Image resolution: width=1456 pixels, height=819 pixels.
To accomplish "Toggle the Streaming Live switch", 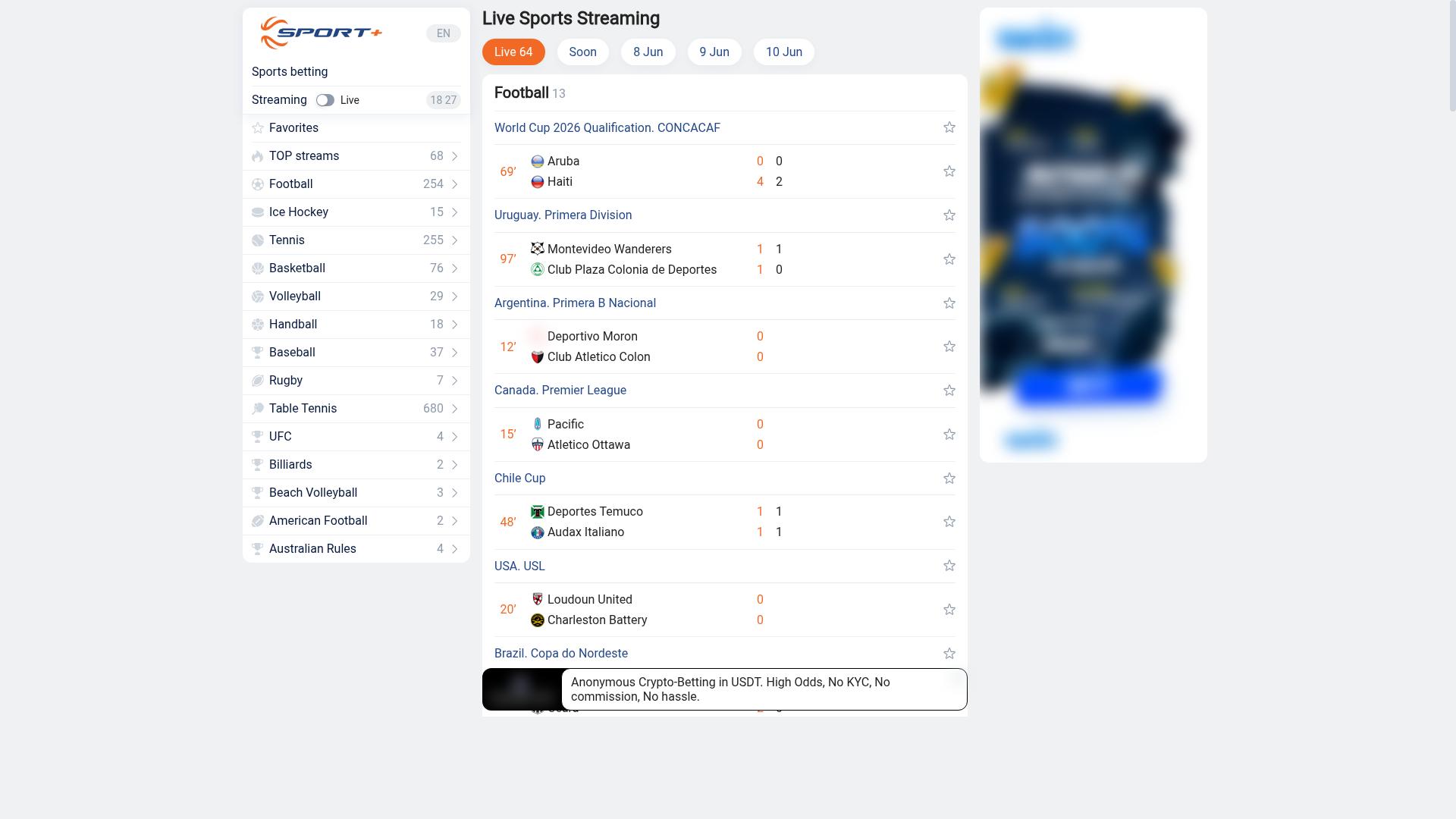I will [x=325, y=100].
